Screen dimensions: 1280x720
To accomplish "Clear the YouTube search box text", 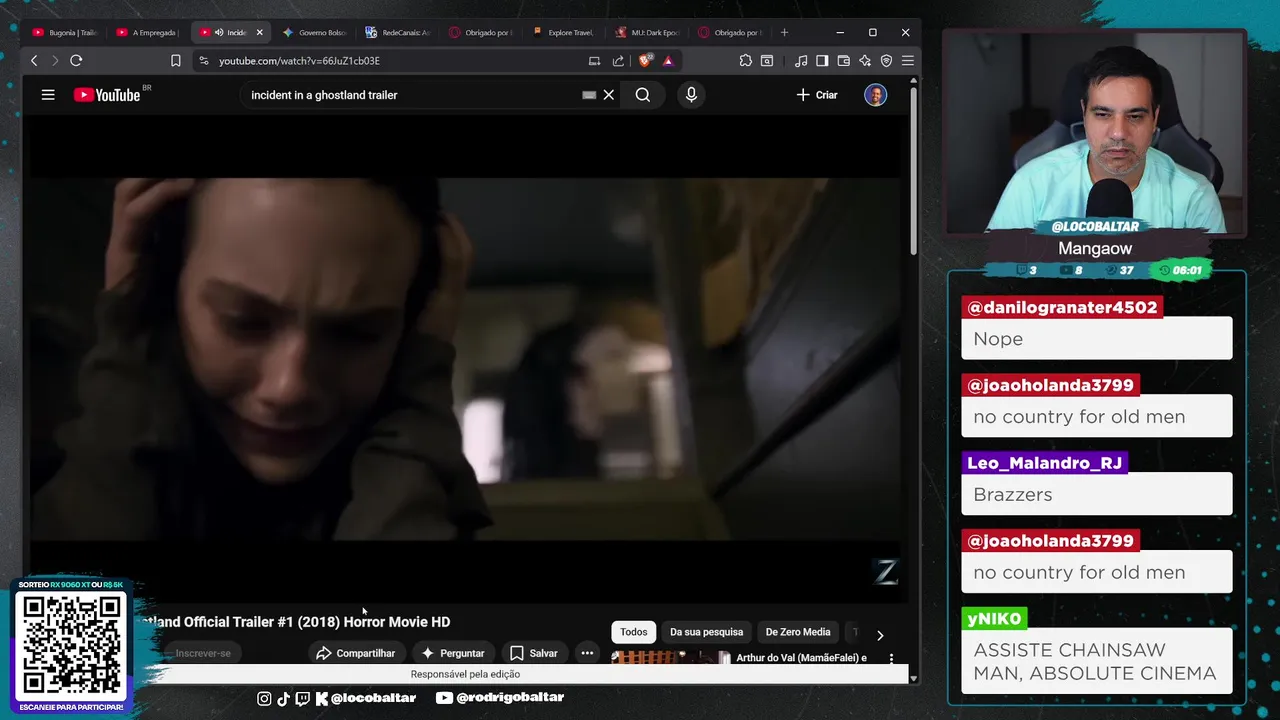I will 608,95.
